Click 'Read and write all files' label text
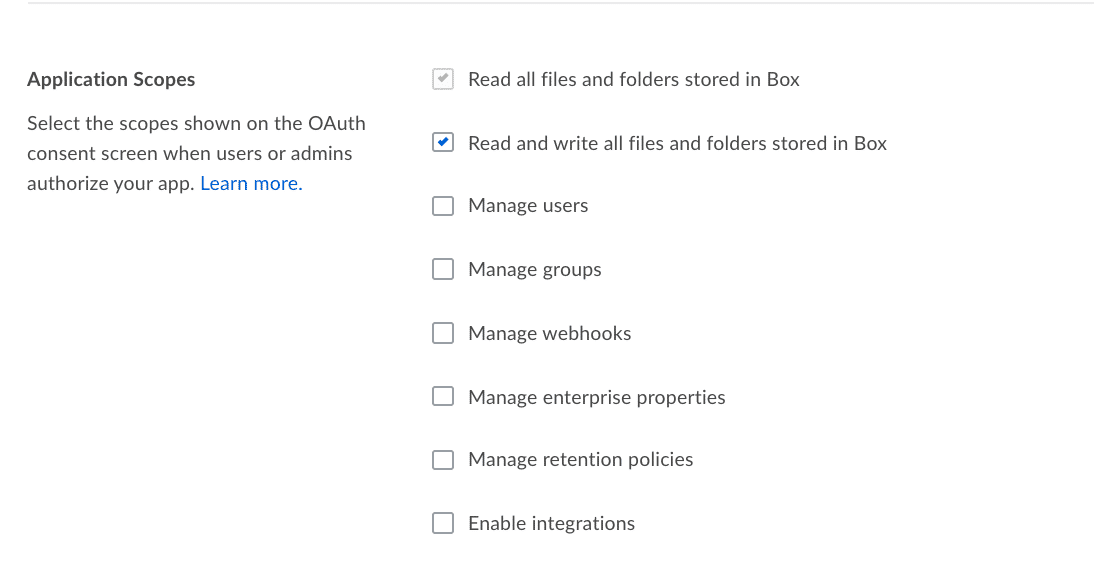 click(x=677, y=143)
